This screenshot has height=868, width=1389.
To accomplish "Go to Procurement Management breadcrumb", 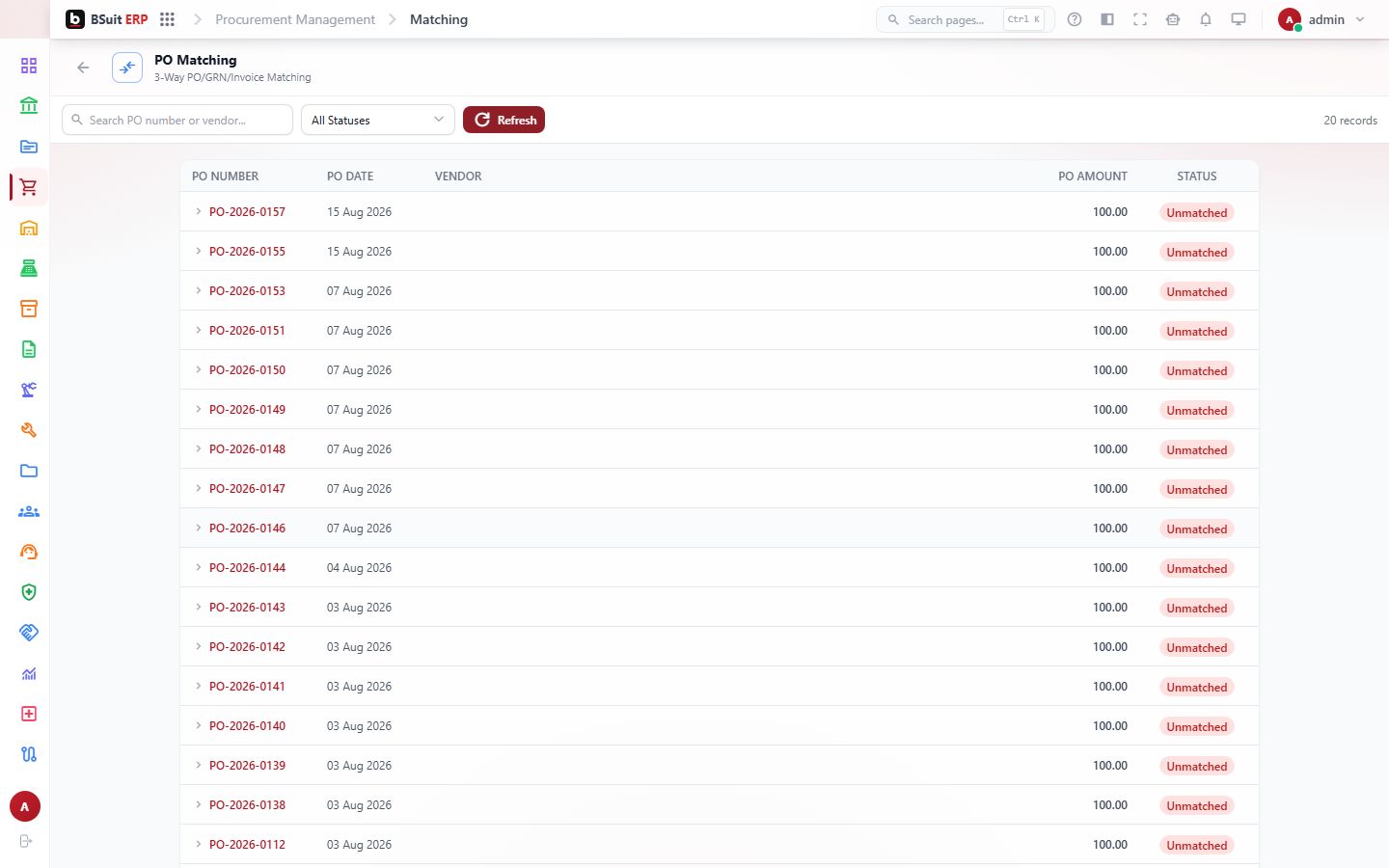I will 295,19.
